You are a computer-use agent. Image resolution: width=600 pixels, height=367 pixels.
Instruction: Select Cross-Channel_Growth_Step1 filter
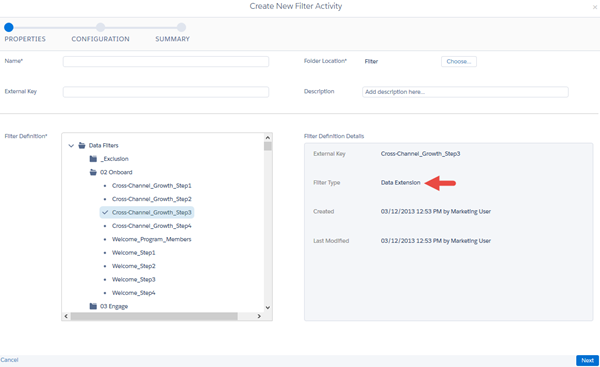(152, 186)
